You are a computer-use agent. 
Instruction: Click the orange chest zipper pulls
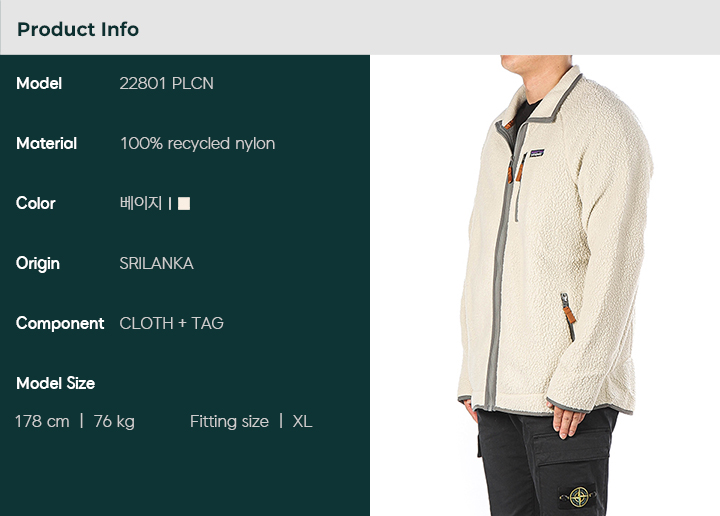coord(515,169)
